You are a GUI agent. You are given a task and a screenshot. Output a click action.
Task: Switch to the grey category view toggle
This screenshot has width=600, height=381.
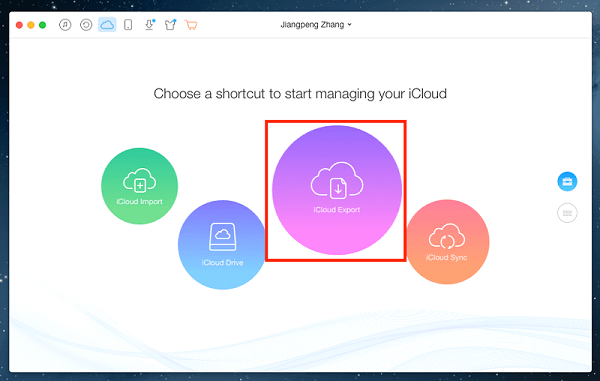[567, 213]
